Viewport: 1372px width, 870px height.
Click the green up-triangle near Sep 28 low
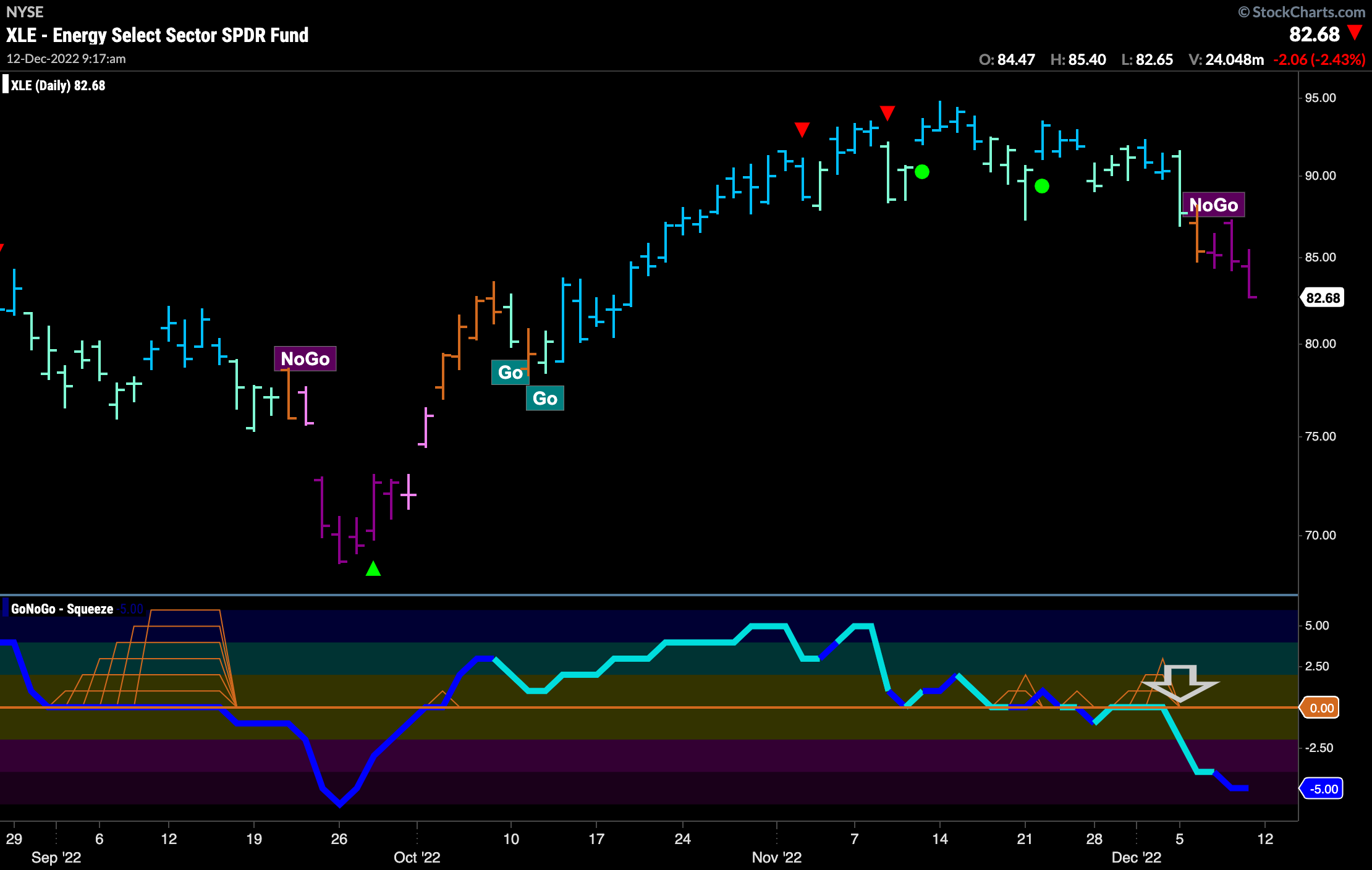point(373,568)
